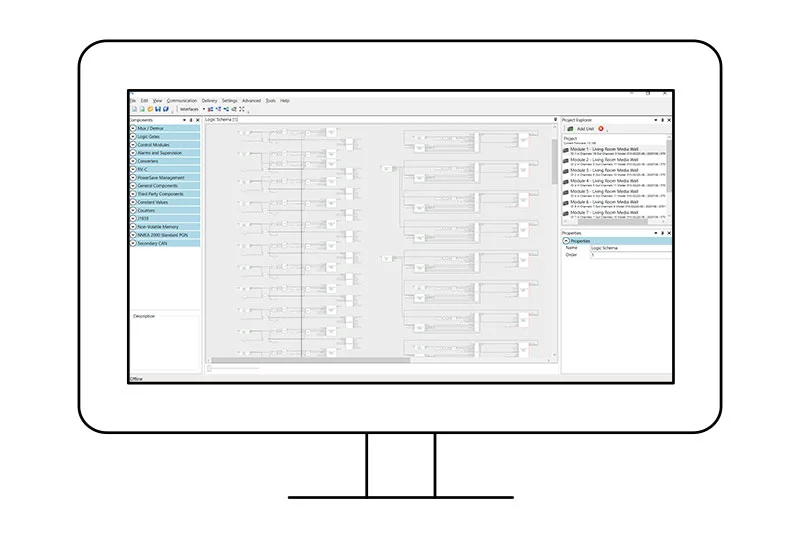The image size is (800, 533).
Task: Expand Non-Volatile Memory category
Action: pyautogui.click(x=133, y=226)
